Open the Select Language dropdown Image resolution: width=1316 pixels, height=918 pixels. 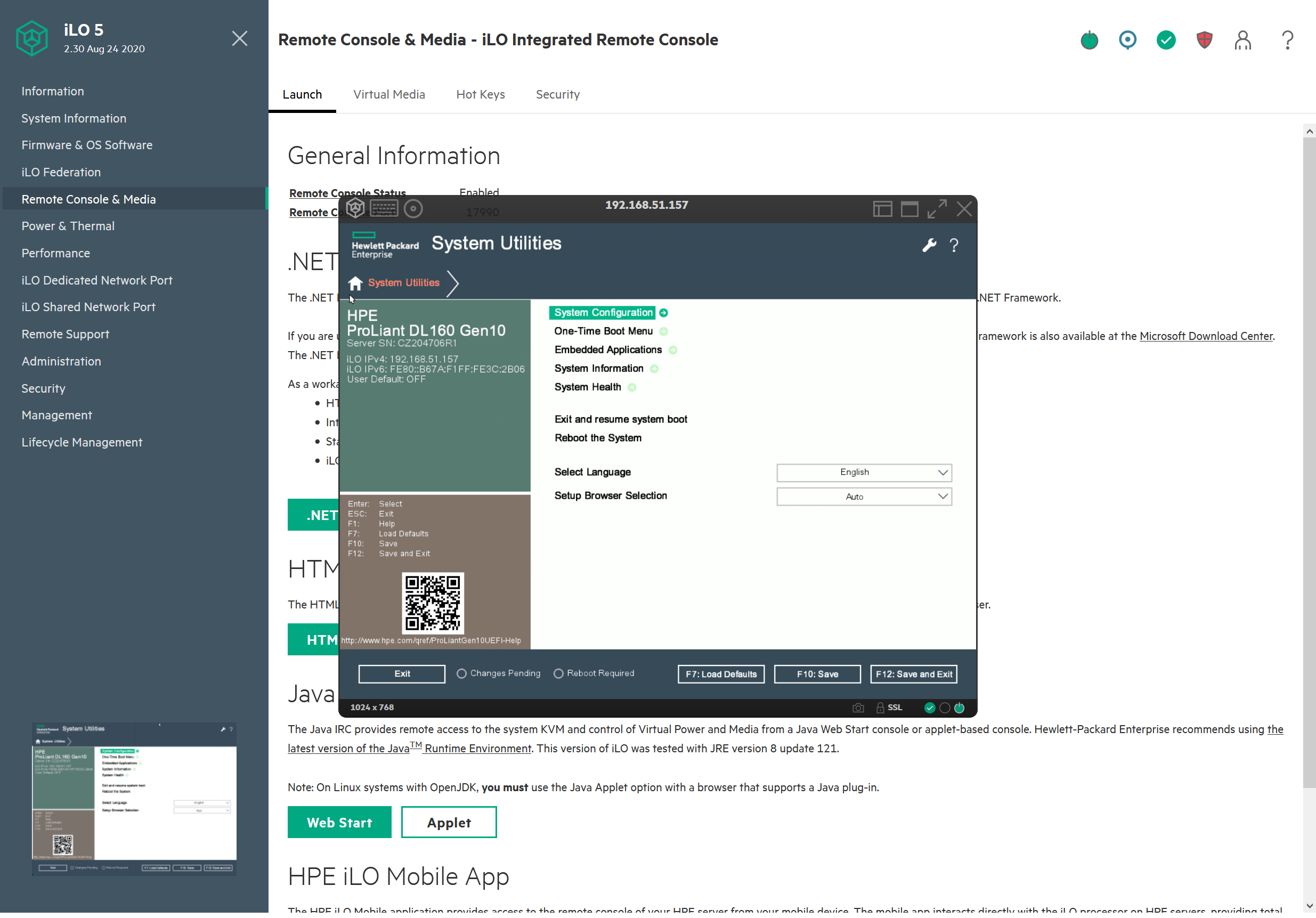[864, 473]
